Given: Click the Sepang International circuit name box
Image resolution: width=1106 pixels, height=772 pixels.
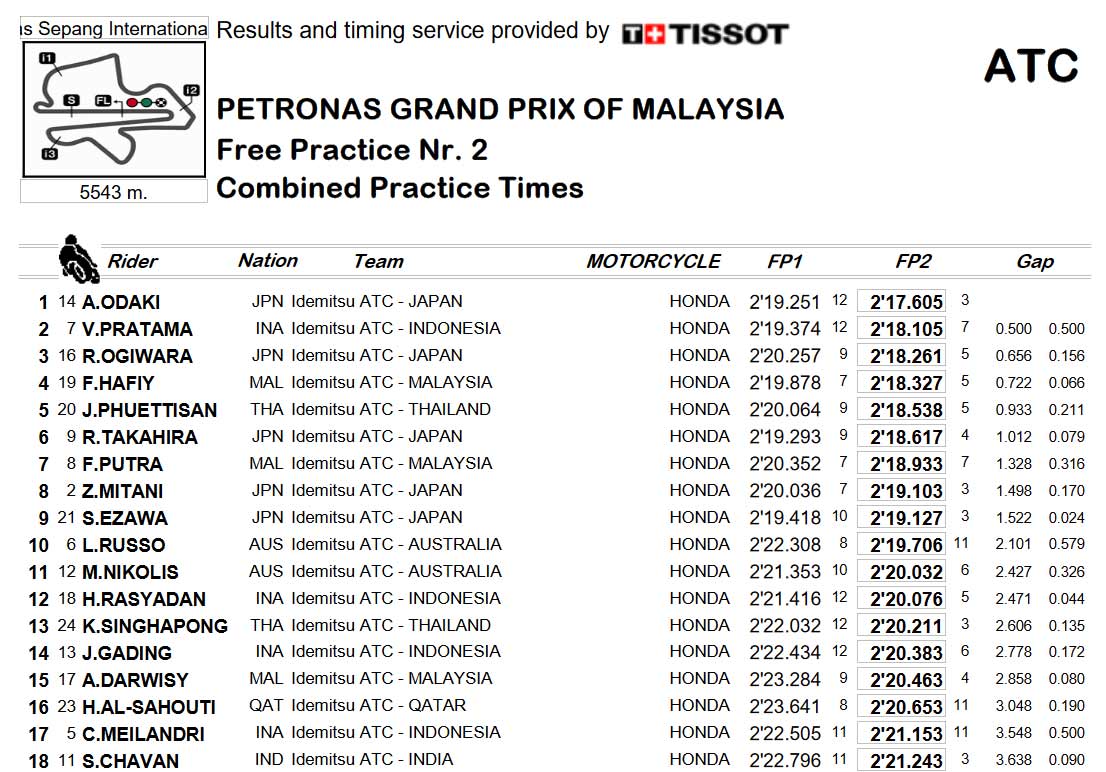Looking at the screenshot, I should tap(114, 29).
